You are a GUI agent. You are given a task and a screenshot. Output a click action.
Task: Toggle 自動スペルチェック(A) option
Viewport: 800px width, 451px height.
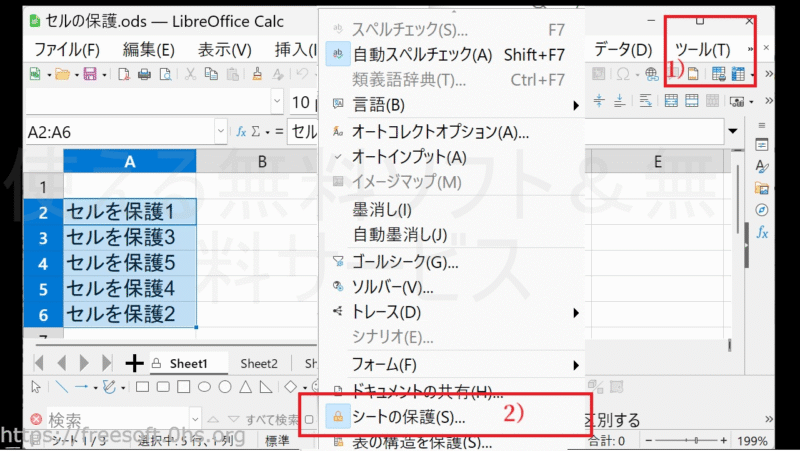pos(421,54)
